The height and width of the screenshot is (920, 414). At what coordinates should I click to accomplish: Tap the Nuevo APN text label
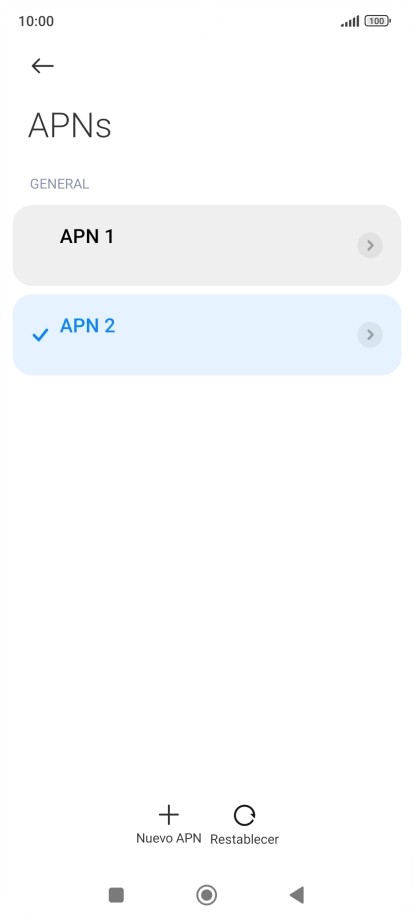point(168,838)
